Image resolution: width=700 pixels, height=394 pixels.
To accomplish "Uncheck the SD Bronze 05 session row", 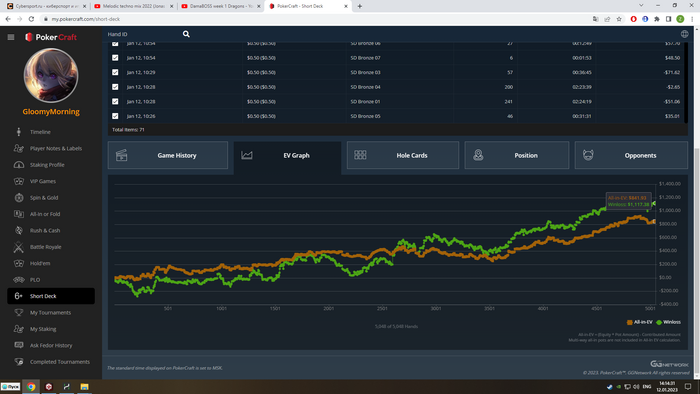I will (115, 116).
